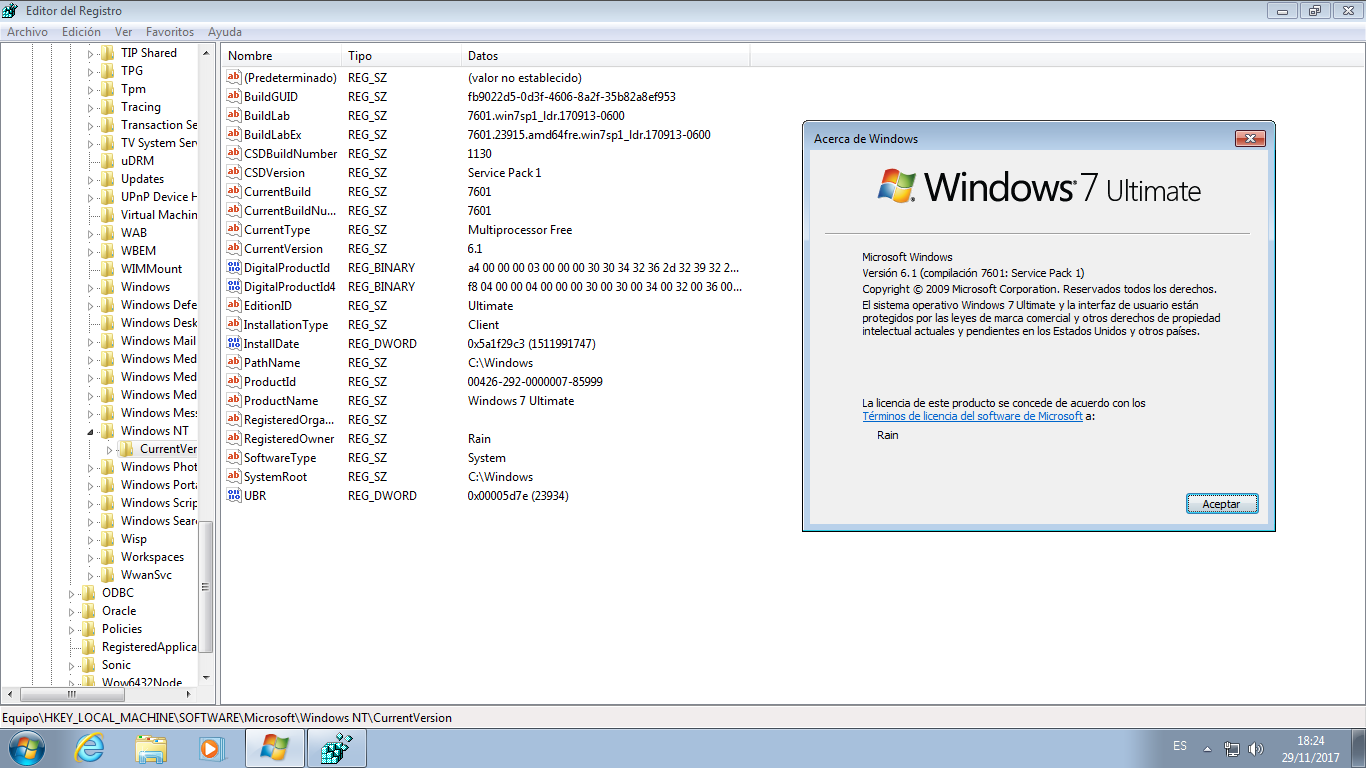Click Aceptar in Acerca de Windows dialog

pyautogui.click(x=1221, y=504)
